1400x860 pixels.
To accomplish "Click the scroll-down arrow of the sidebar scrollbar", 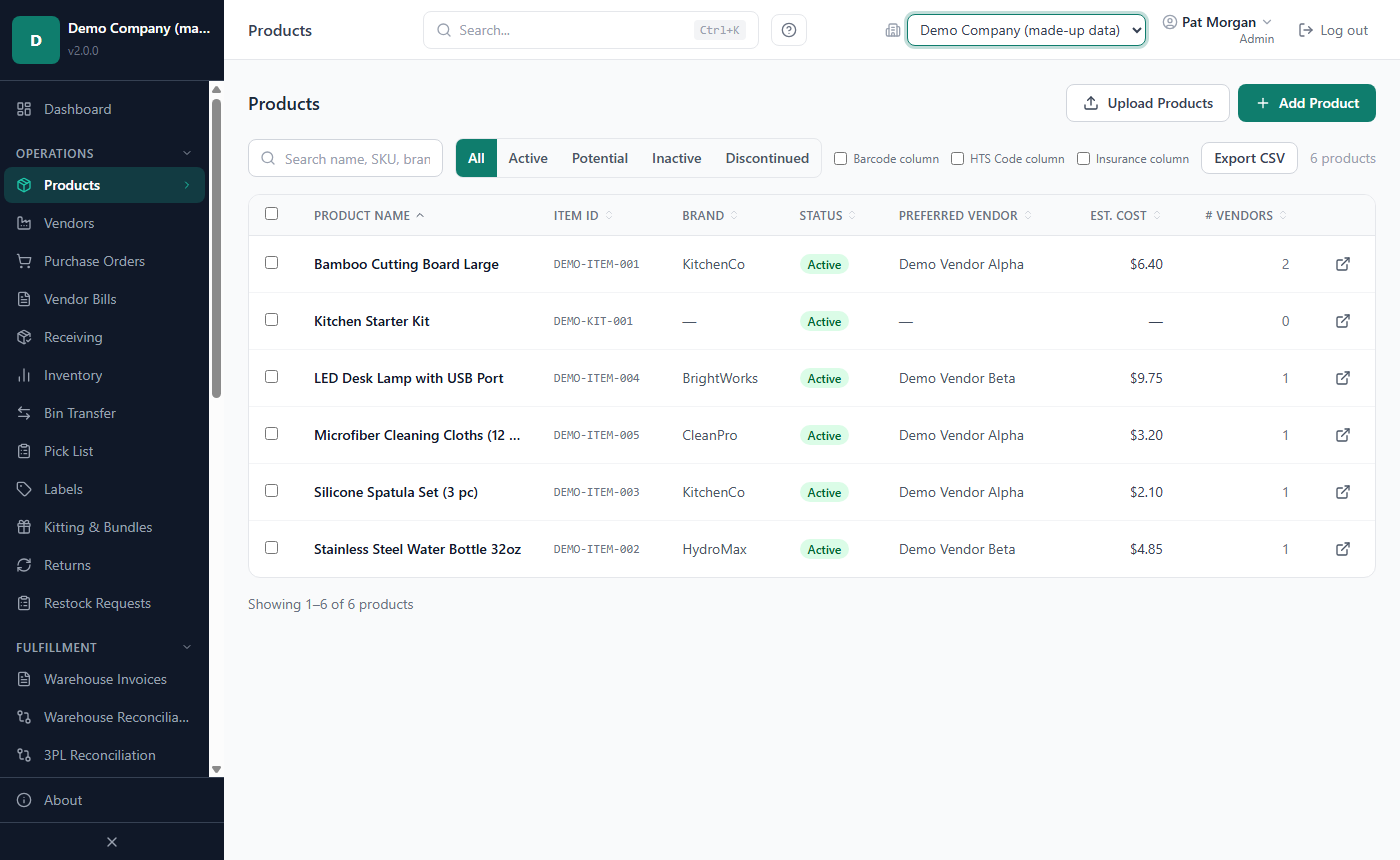I will tap(216, 769).
